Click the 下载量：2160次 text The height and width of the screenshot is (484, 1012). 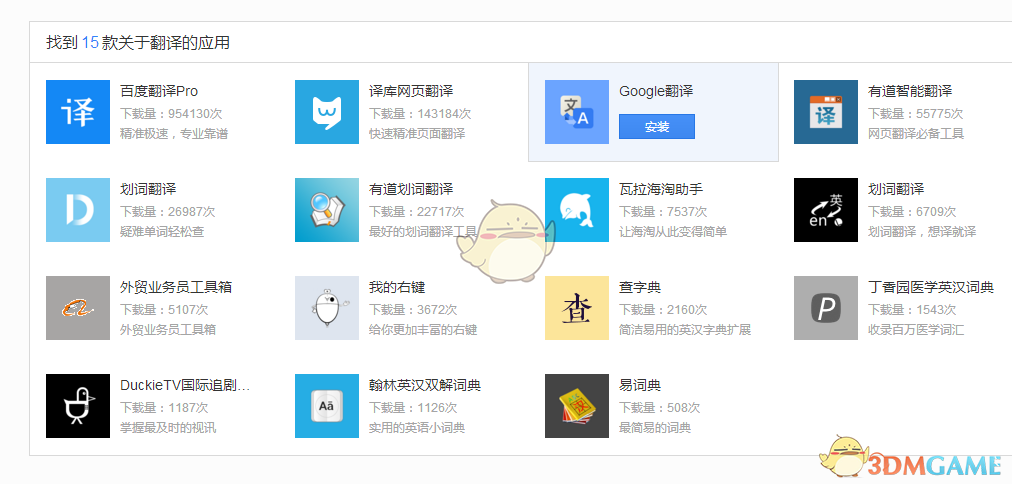point(663,310)
